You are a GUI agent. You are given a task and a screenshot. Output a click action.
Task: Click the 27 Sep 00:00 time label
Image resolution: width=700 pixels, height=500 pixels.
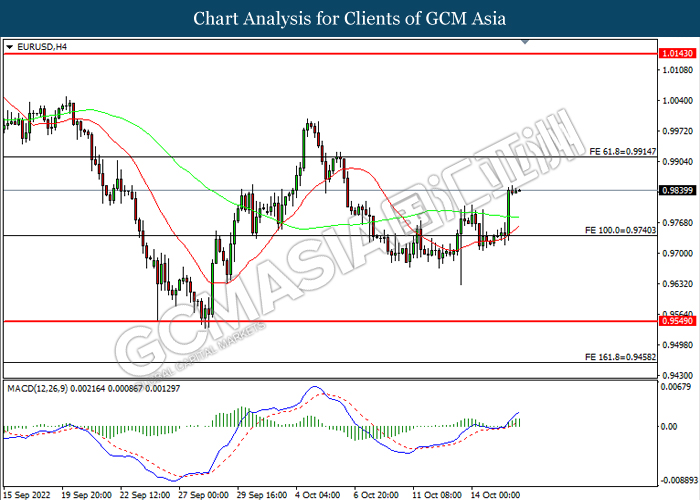pyautogui.click(x=204, y=495)
